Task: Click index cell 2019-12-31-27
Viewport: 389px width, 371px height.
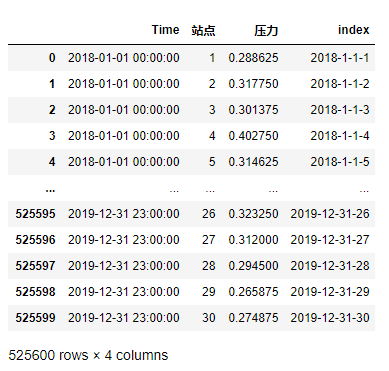Action: click(x=330, y=240)
